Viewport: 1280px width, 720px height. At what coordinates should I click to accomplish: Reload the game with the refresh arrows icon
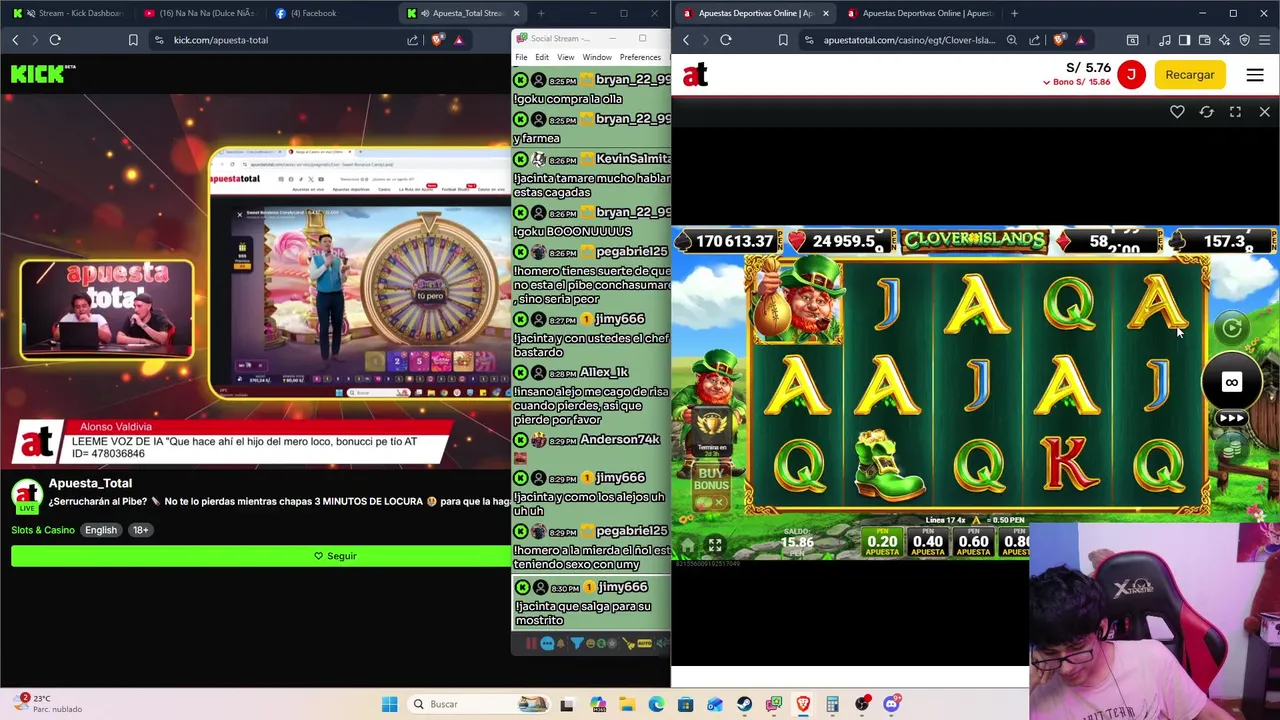(1206, 112)
